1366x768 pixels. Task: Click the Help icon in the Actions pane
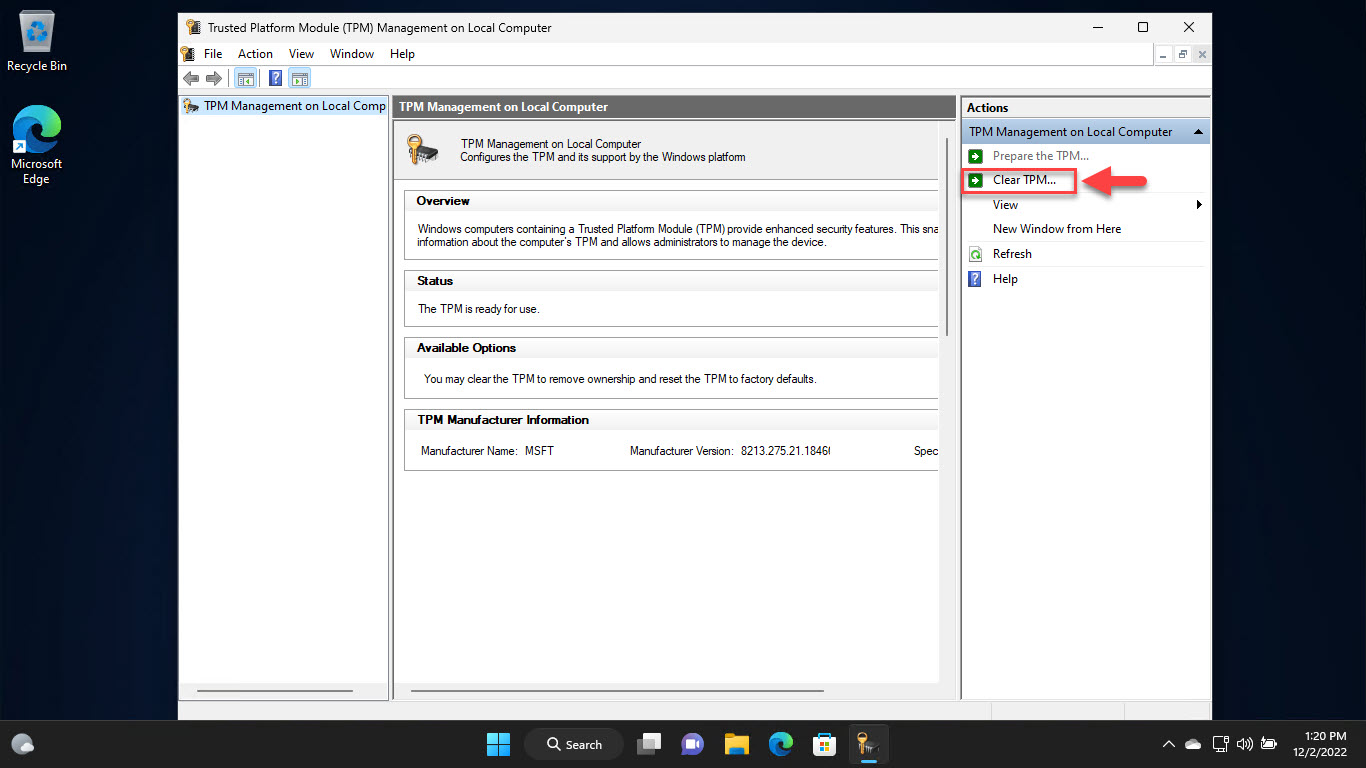[974, 278]
